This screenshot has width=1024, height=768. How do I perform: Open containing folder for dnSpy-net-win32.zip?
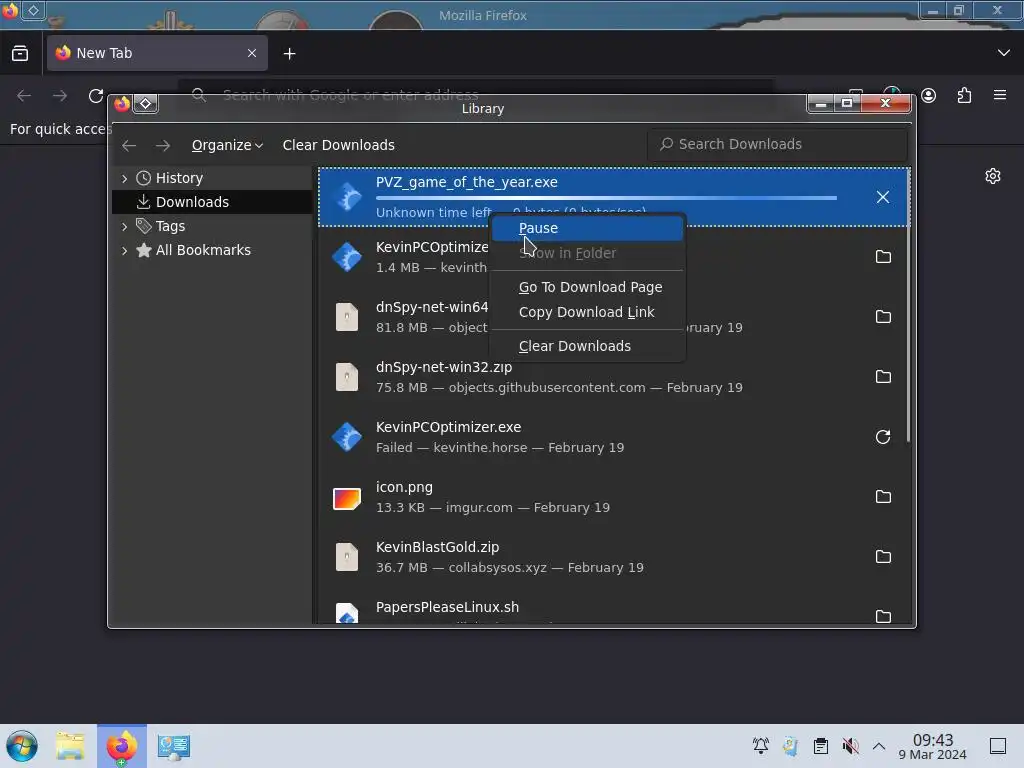[883, 377]
